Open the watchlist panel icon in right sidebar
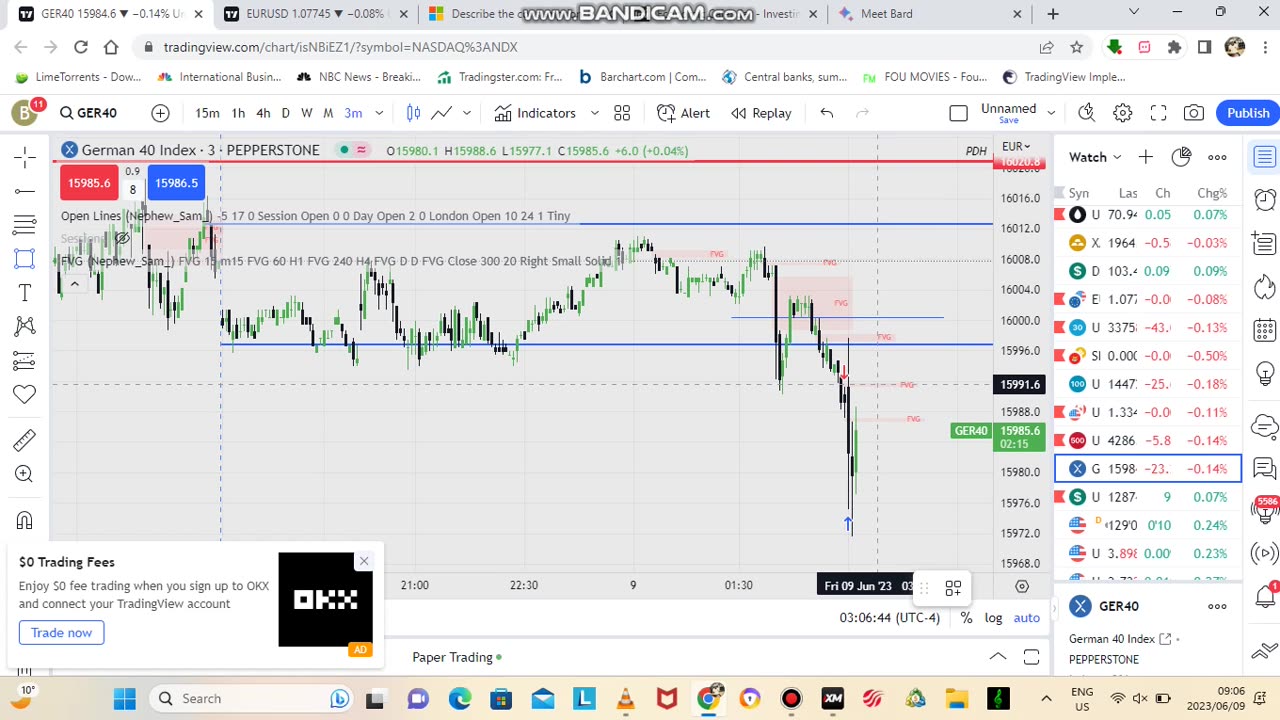 [1264, 157]
